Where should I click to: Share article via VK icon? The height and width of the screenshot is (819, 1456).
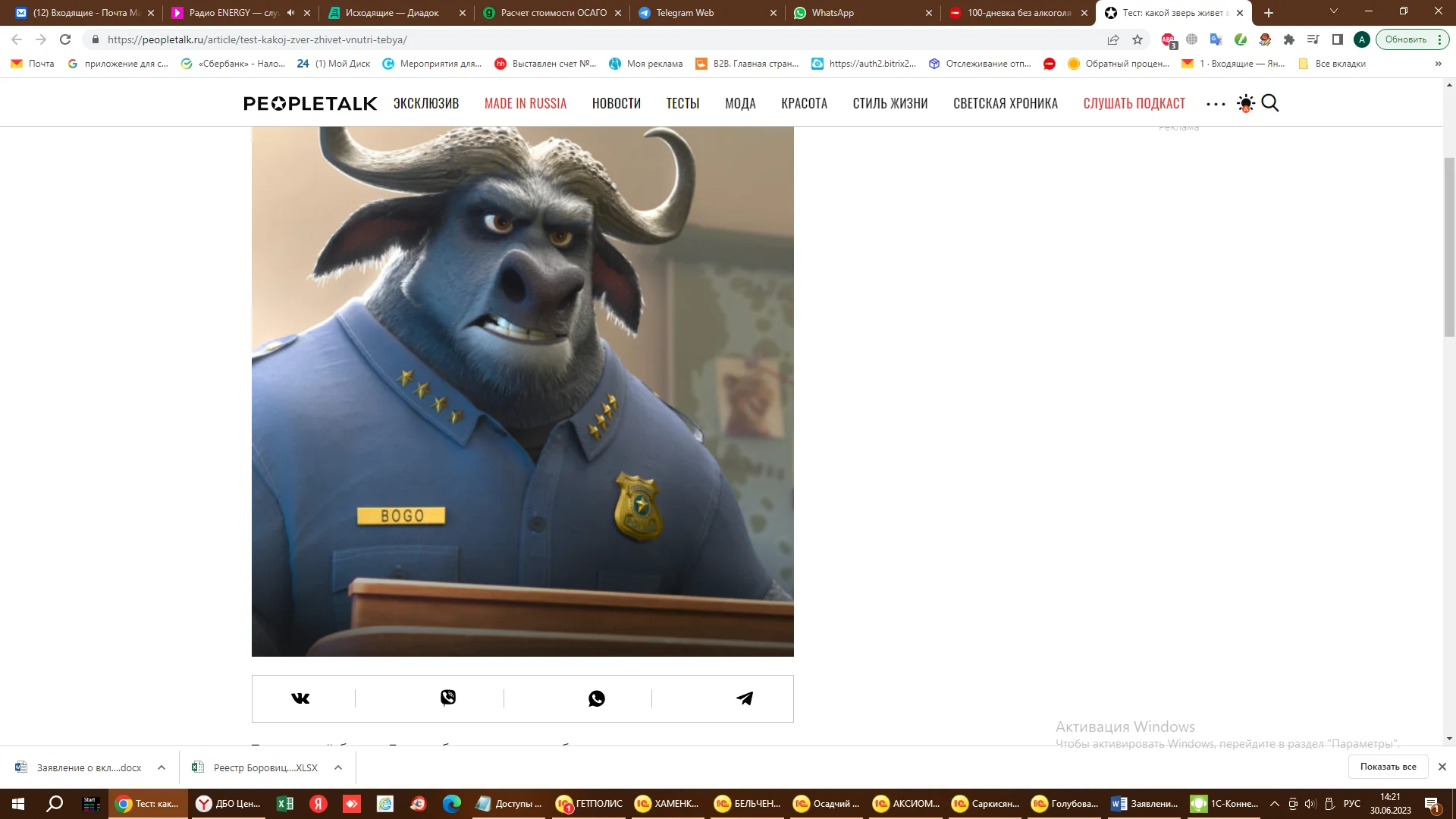[x=300, y=698]
